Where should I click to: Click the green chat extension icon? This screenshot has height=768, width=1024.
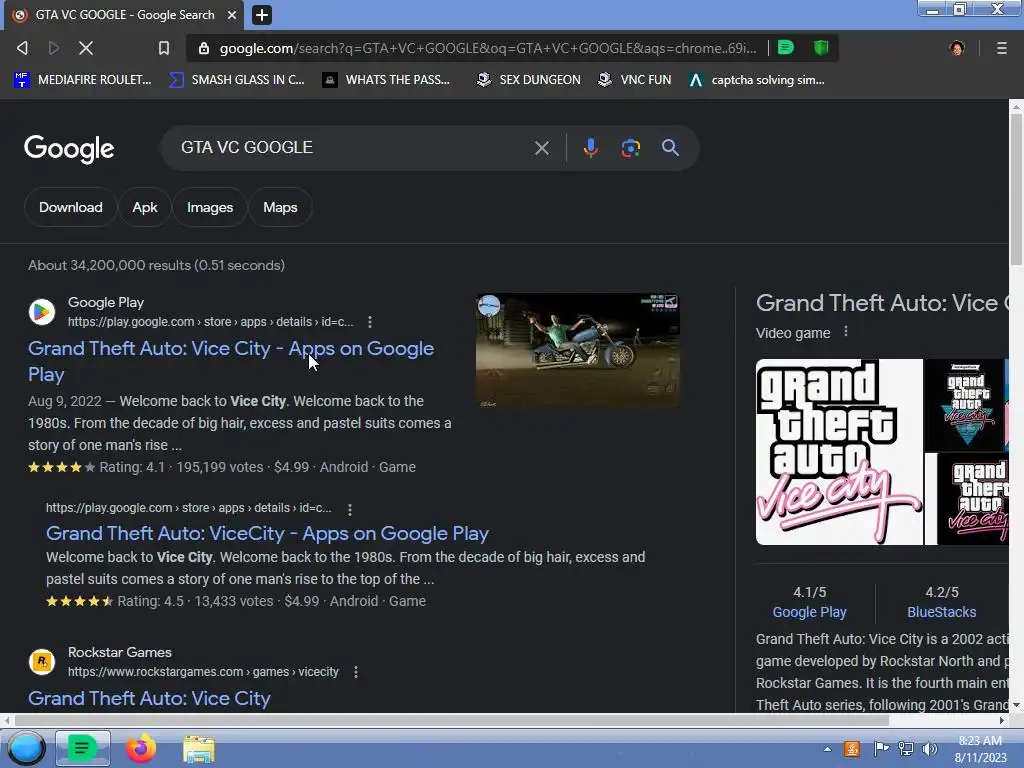[786, 47]
